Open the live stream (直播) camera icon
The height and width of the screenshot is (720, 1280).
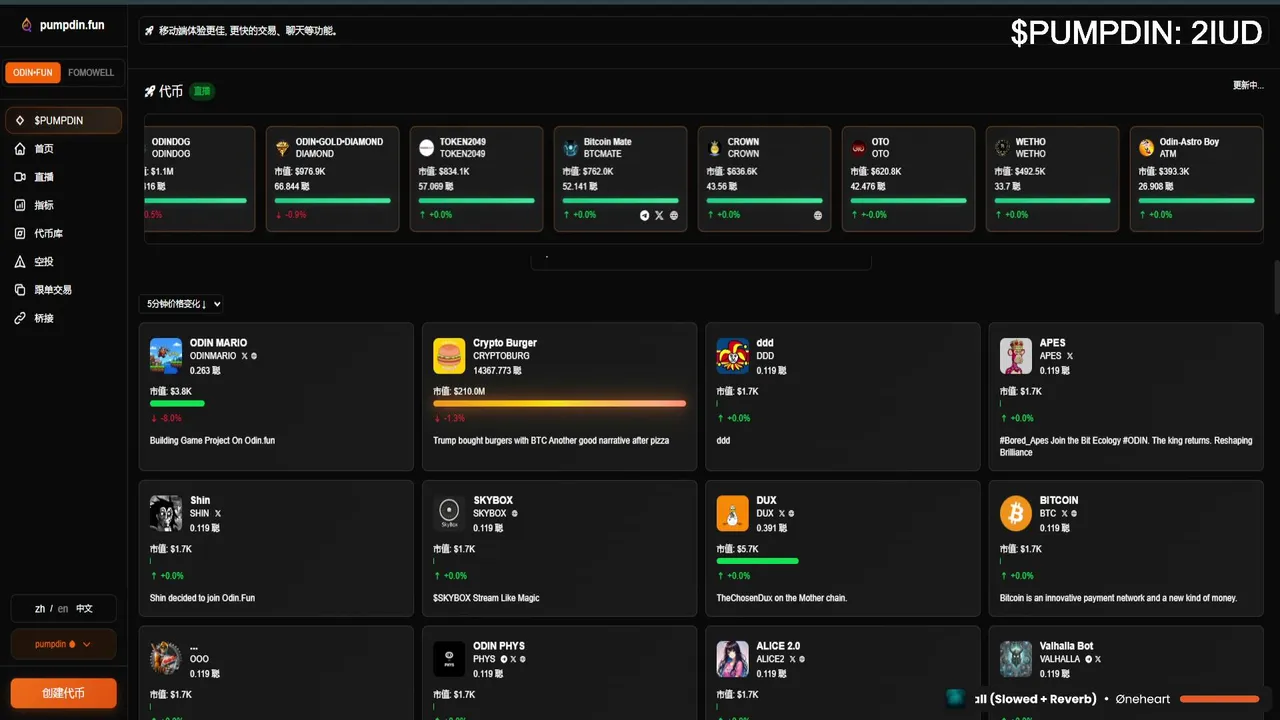point(20,177)
